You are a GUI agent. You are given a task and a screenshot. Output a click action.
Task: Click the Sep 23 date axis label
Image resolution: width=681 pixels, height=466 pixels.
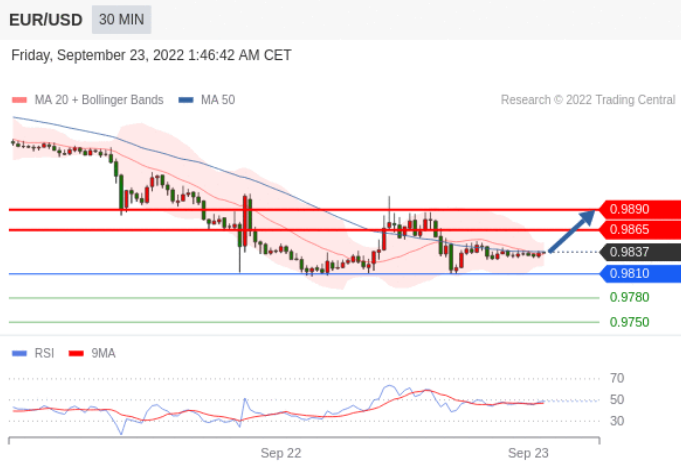pyautogui.click(x=528, y=453)
